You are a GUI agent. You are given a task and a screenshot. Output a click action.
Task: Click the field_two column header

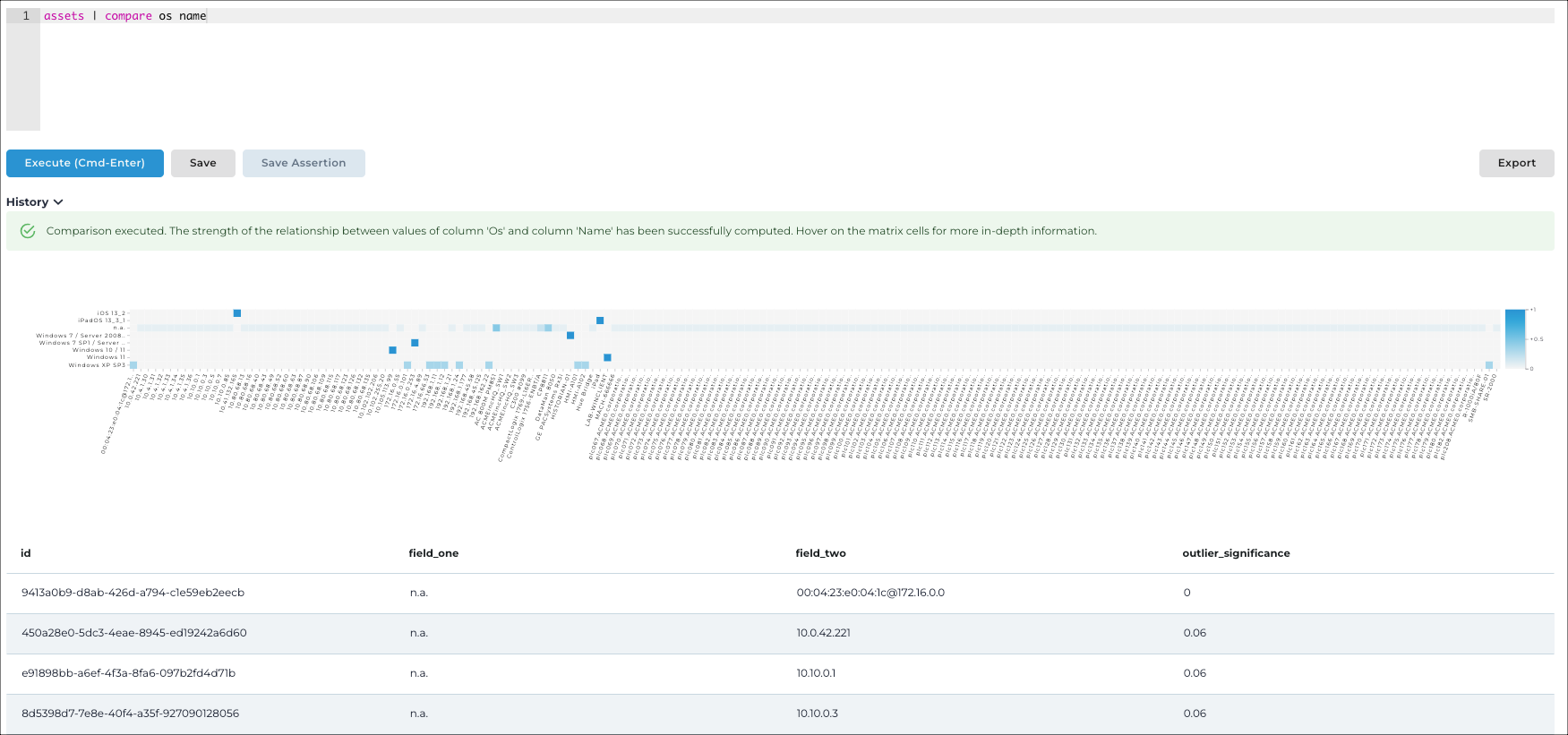click(820, 553)
